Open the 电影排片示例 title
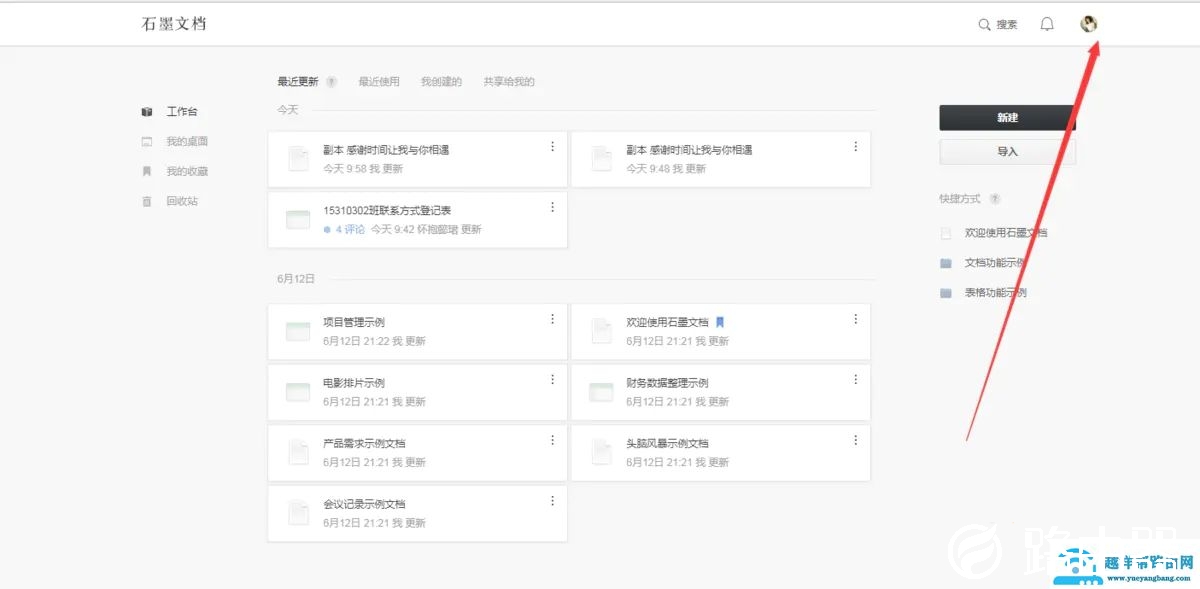The height and width of the screenshot is (589, 1200). click(354, 383)
